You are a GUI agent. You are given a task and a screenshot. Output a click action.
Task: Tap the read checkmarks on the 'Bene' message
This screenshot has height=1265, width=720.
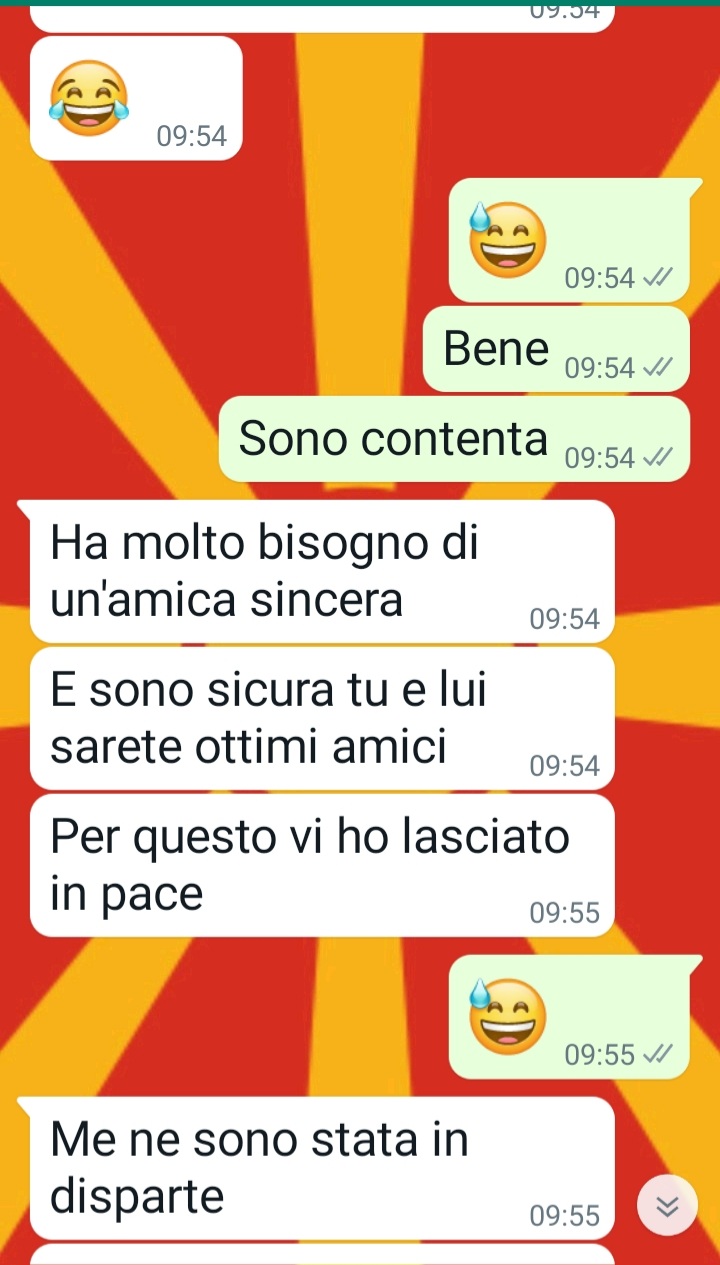(x=658, y=368)
